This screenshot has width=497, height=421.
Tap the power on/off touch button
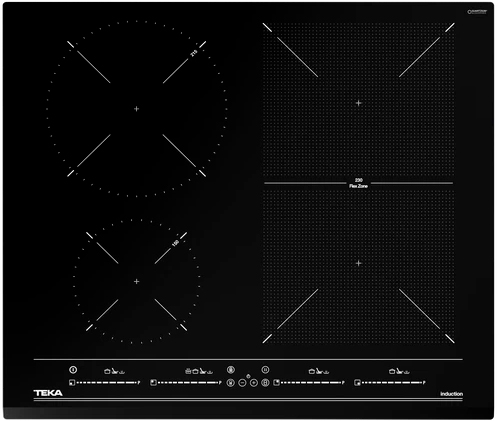coord(73,370)
